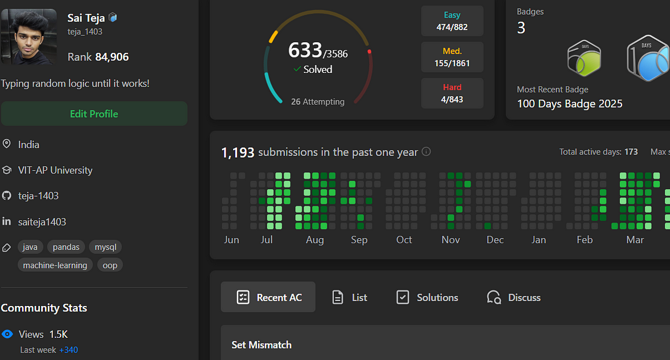The image size is (670, 360).
Task: Click the Rank 84,906 text
Action: [x=98, y=57]
